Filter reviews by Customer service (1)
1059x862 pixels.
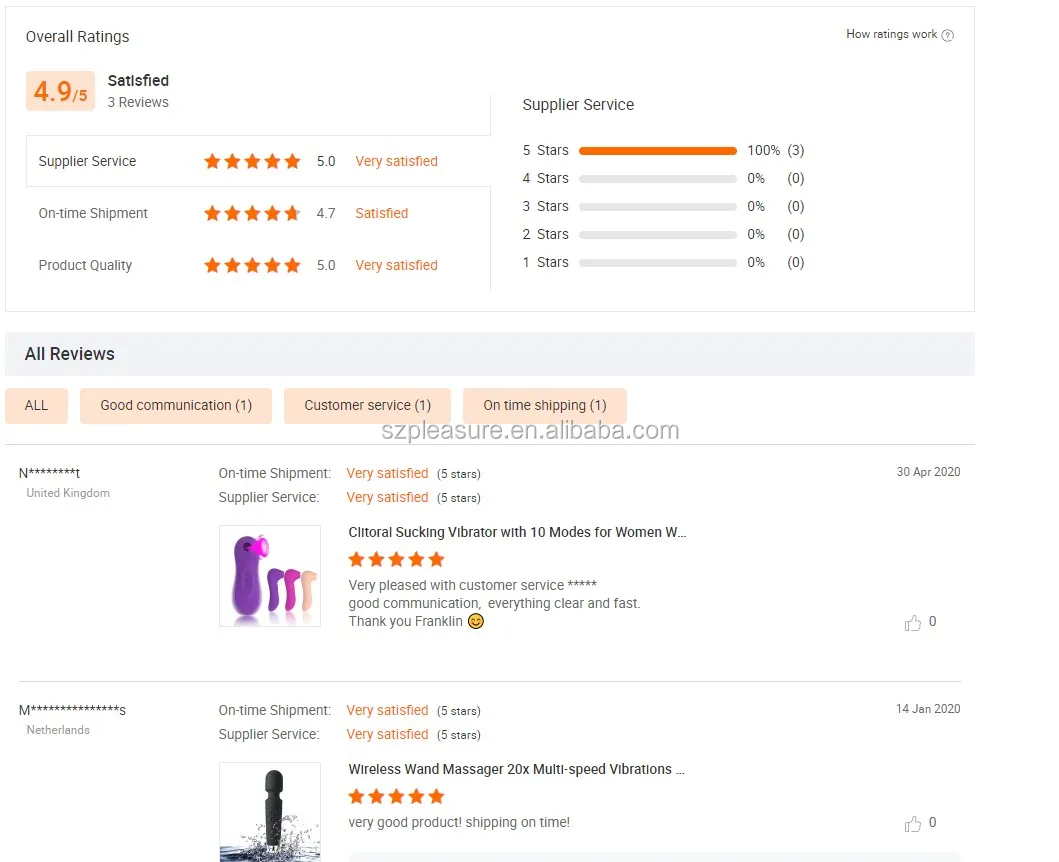[367, 405]
